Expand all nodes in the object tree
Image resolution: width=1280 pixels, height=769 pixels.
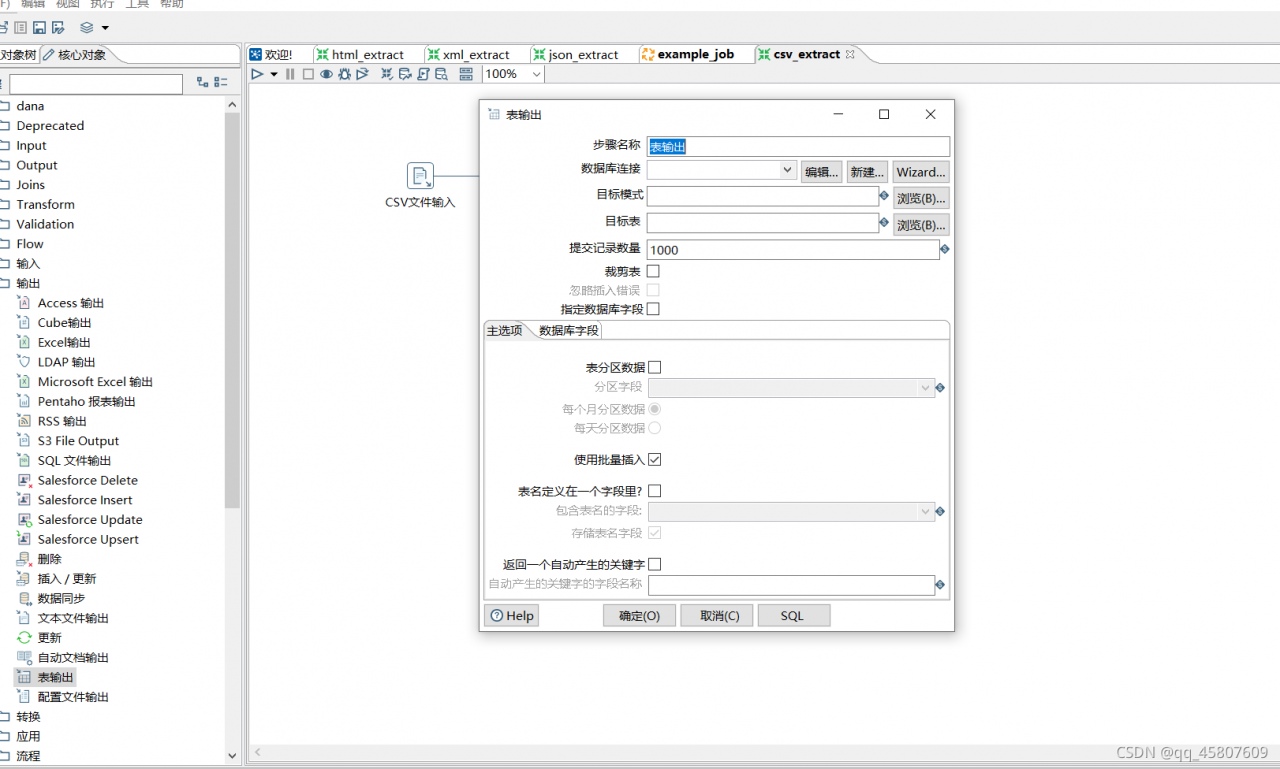tap(203, 82)
